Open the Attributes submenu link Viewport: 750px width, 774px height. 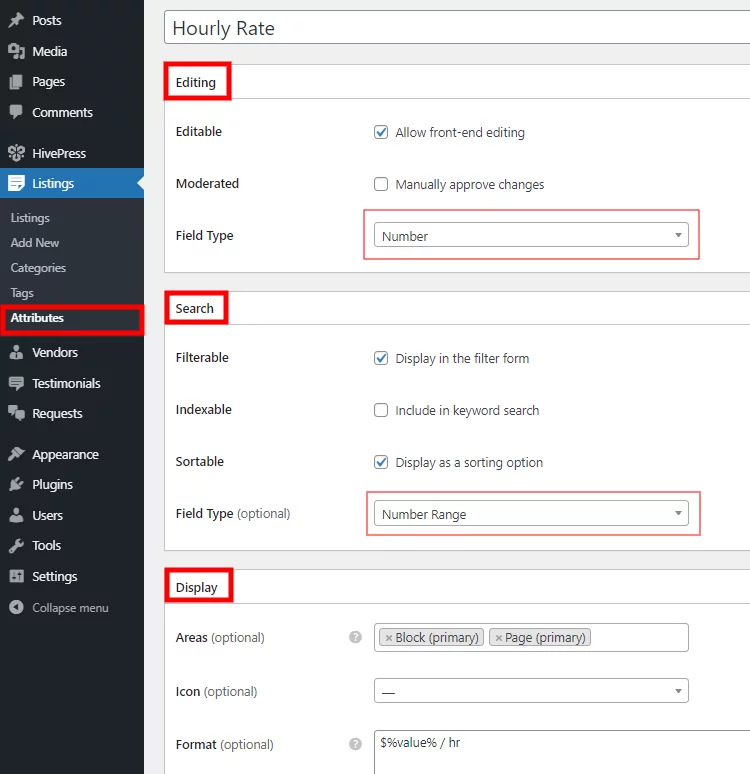pyautogui.click(x=37, y=318)
